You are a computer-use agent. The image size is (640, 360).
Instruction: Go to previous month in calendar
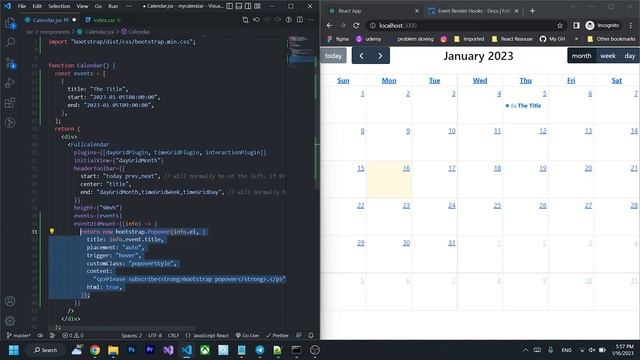361,56
